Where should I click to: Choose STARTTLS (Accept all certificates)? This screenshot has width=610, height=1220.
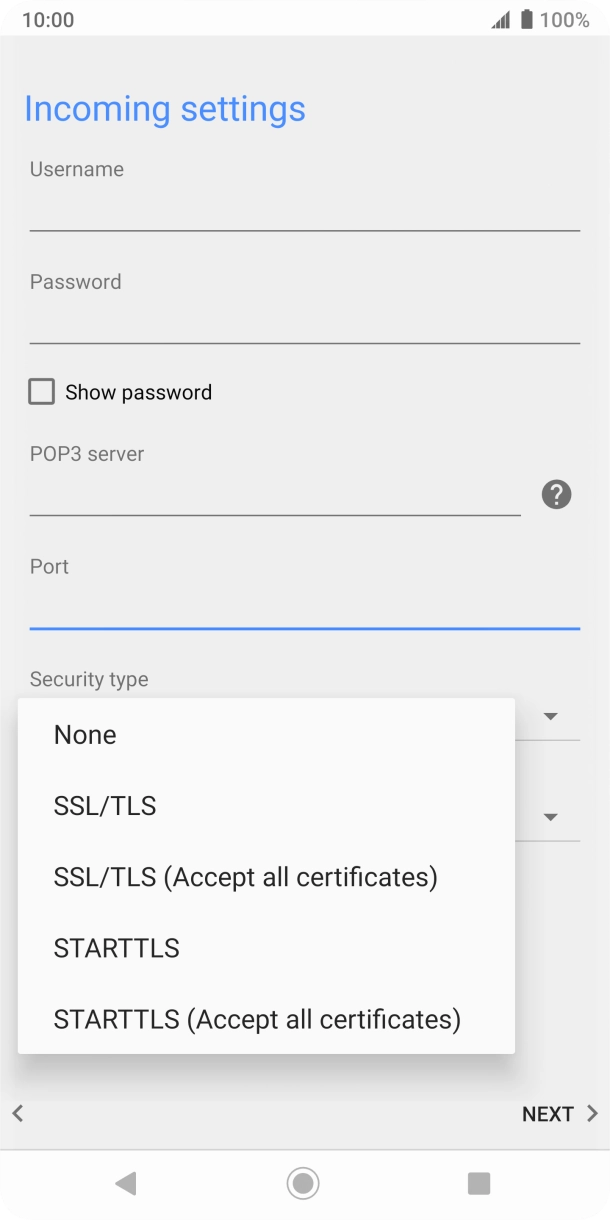pos(257,1019)
